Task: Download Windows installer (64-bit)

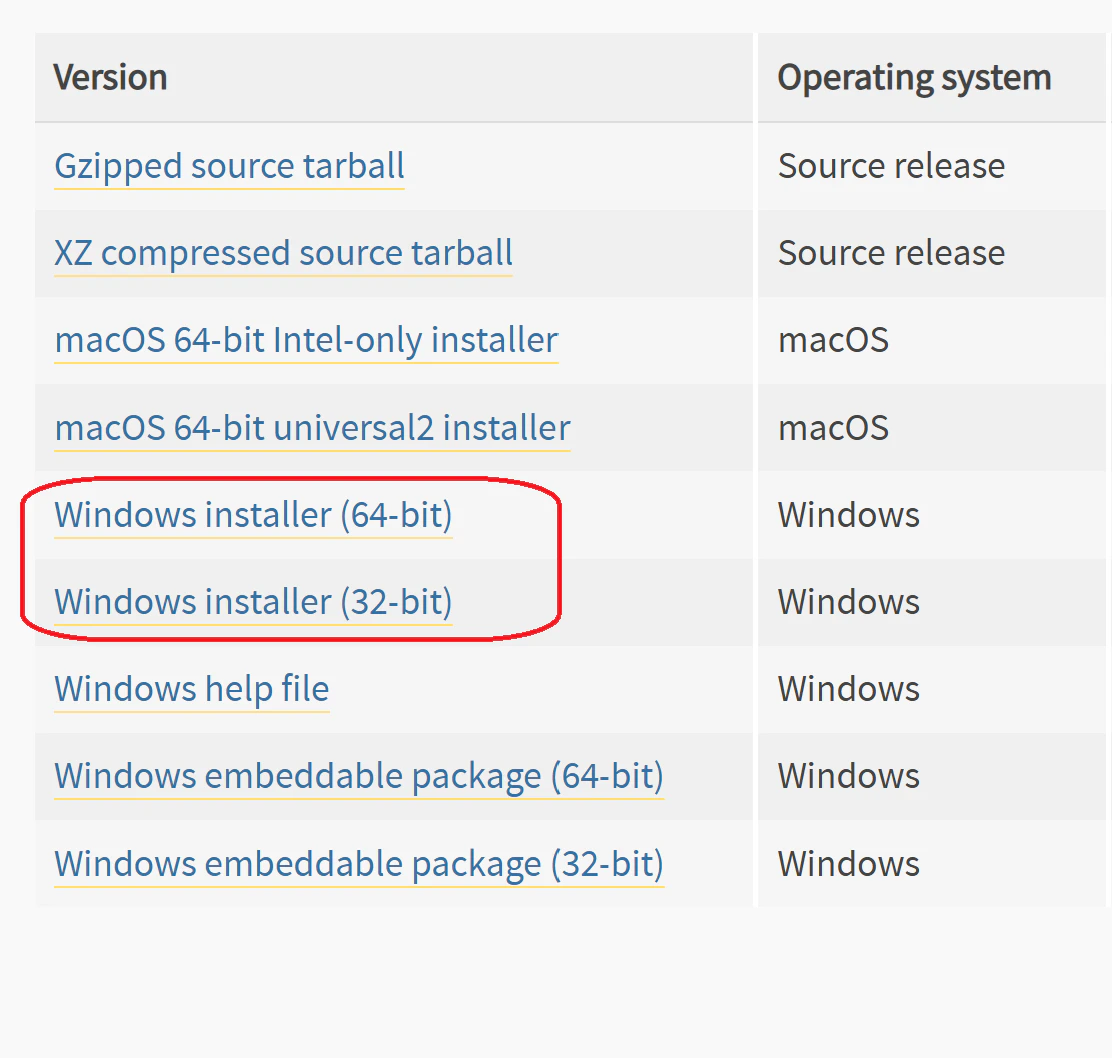Action: [253, 516]
